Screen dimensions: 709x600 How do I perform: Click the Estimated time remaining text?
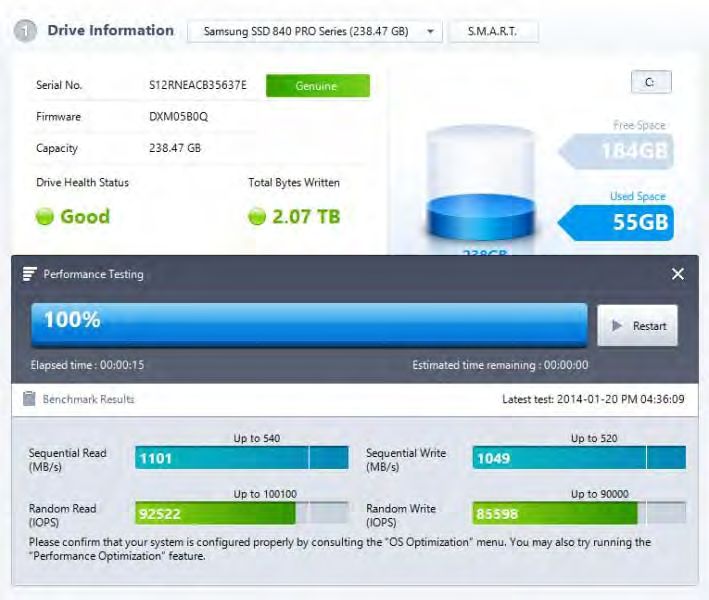[x=500, y=365]
